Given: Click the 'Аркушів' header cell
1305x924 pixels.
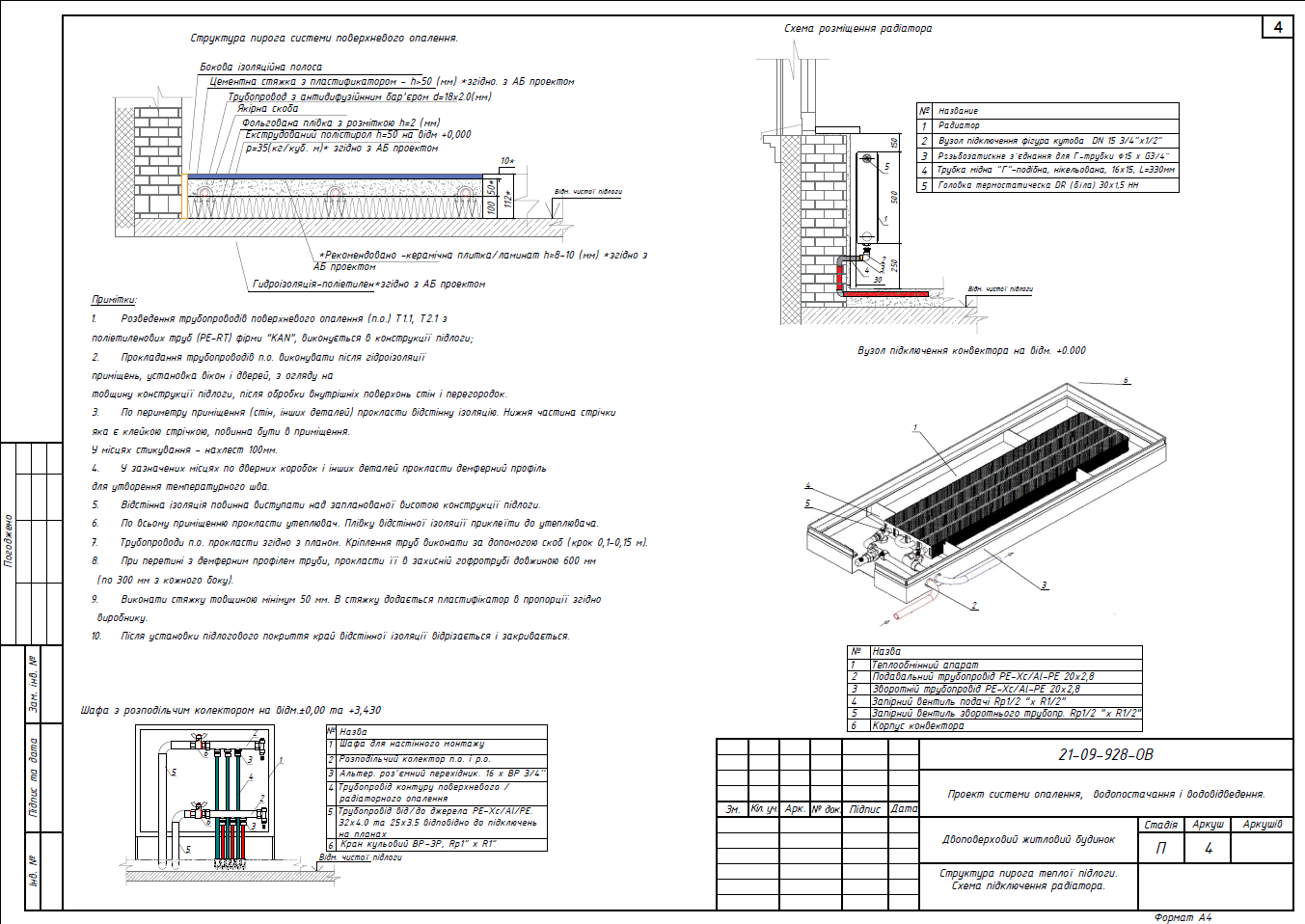Looking at the screenshot, I should [x=1263, y=825].
